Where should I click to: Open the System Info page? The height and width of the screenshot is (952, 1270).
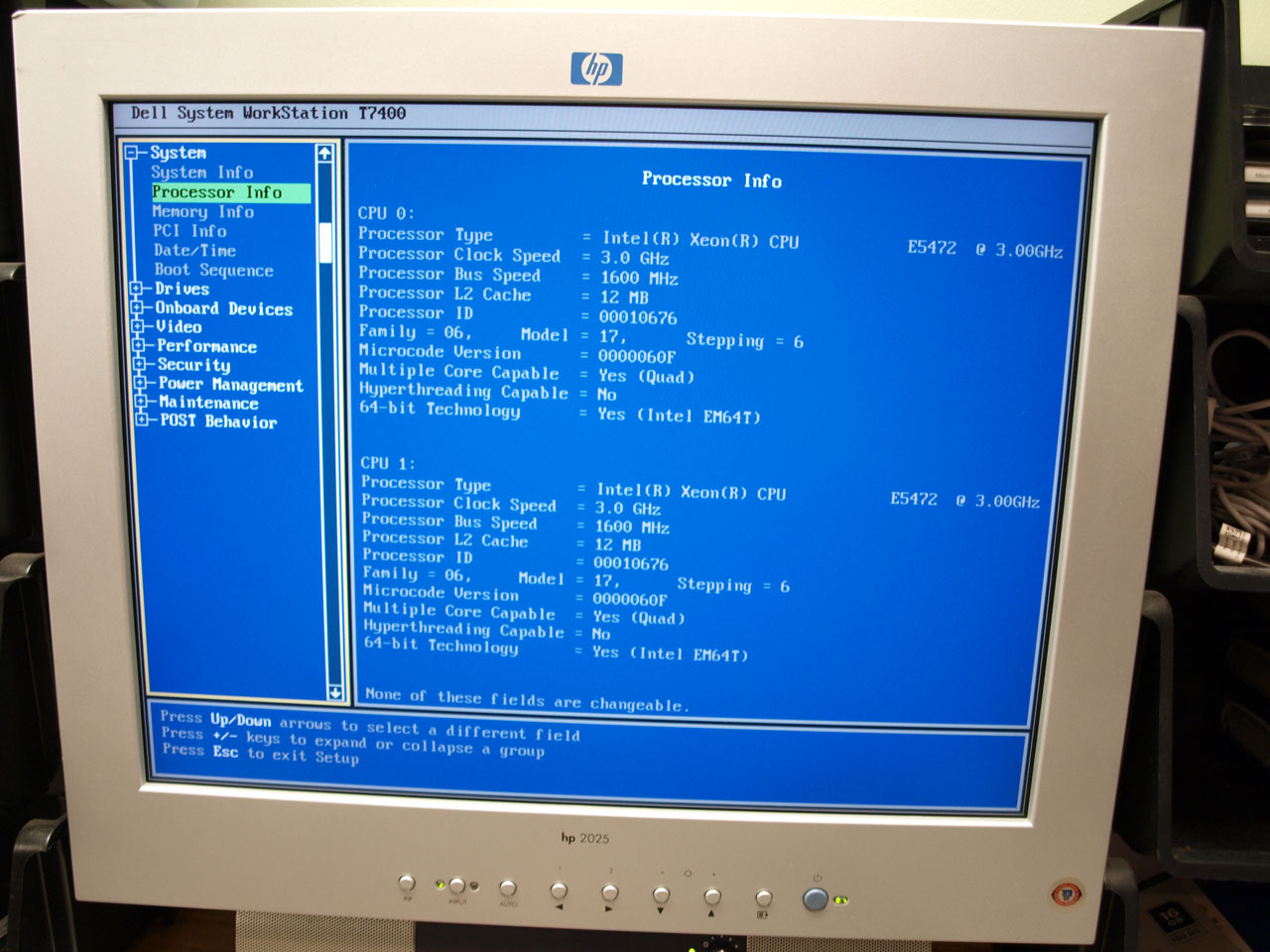[x=202, y=173]
